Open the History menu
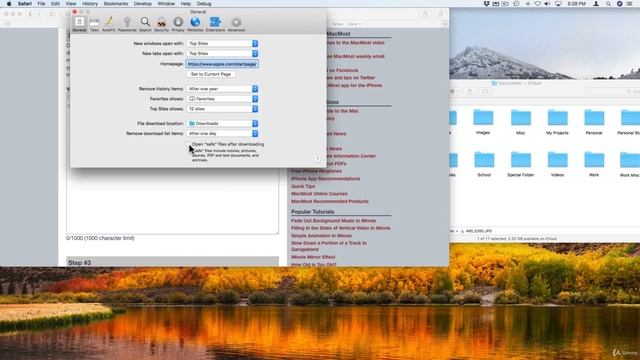640x360 pixels. point(89,4)
